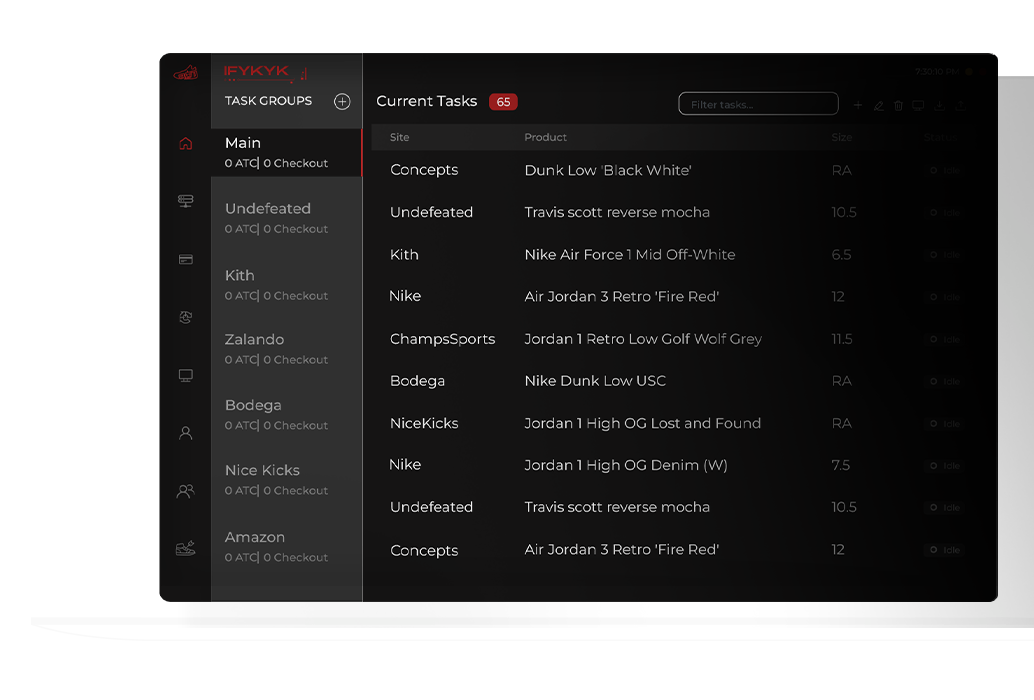Click the download import icon in toolbar
Viewport: 1034px width, 700px height.
click(x=939, y=105)
